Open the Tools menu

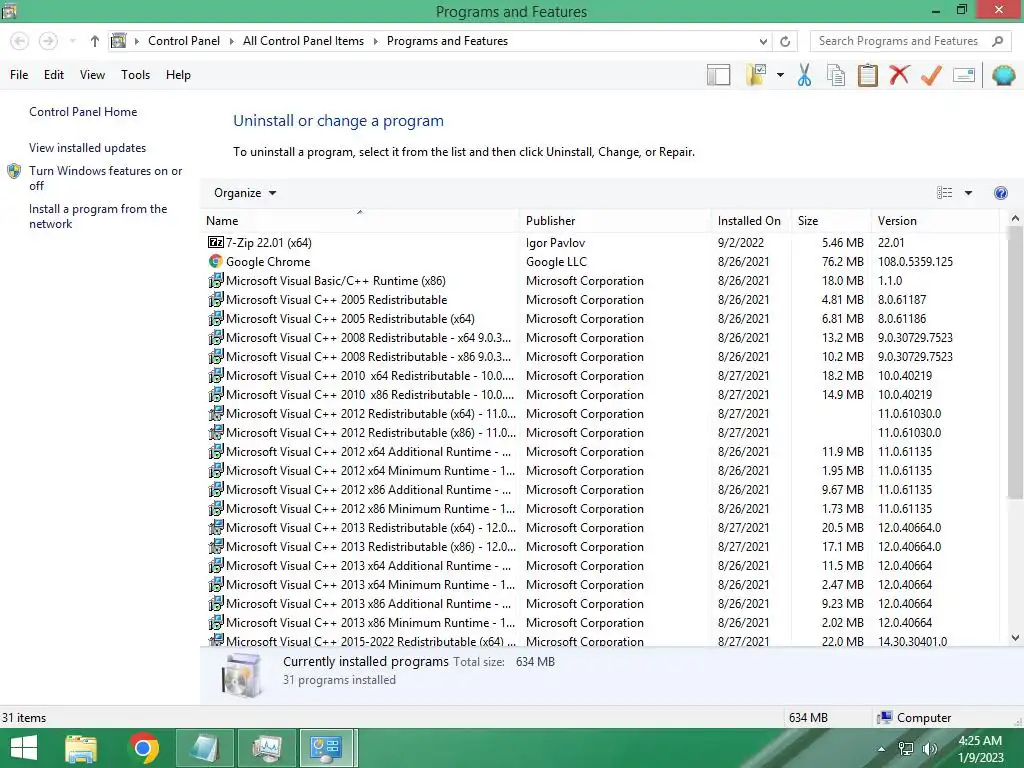[x=135, y=75]
